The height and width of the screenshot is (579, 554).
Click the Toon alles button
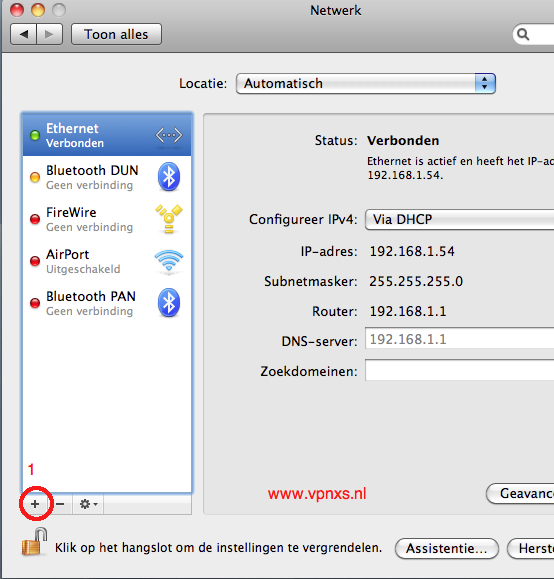click(116, 34)
